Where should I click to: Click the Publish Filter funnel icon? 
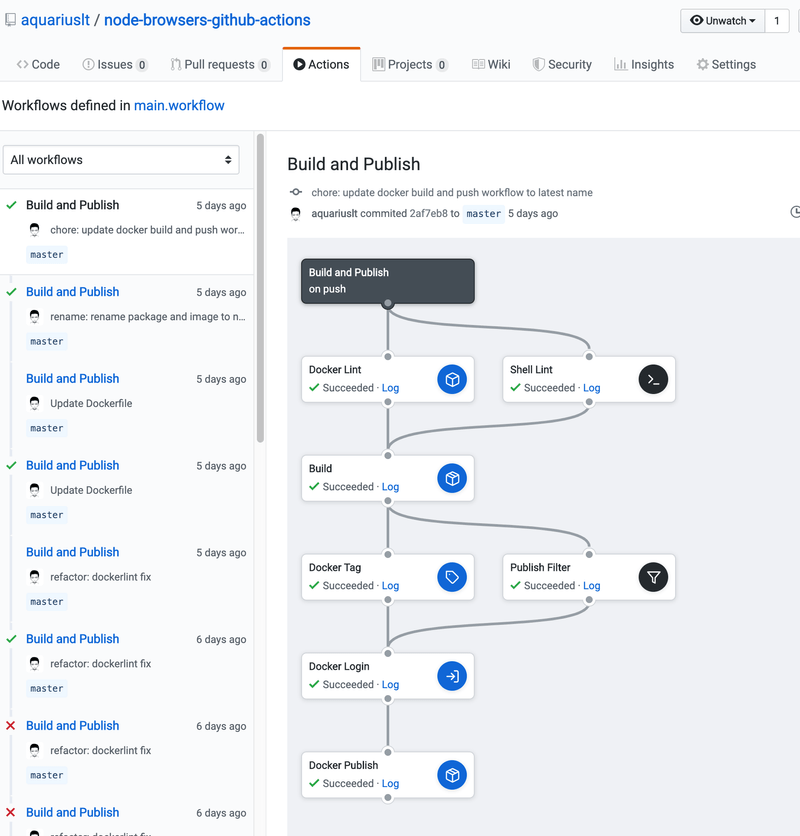click(x=653, y=577)
